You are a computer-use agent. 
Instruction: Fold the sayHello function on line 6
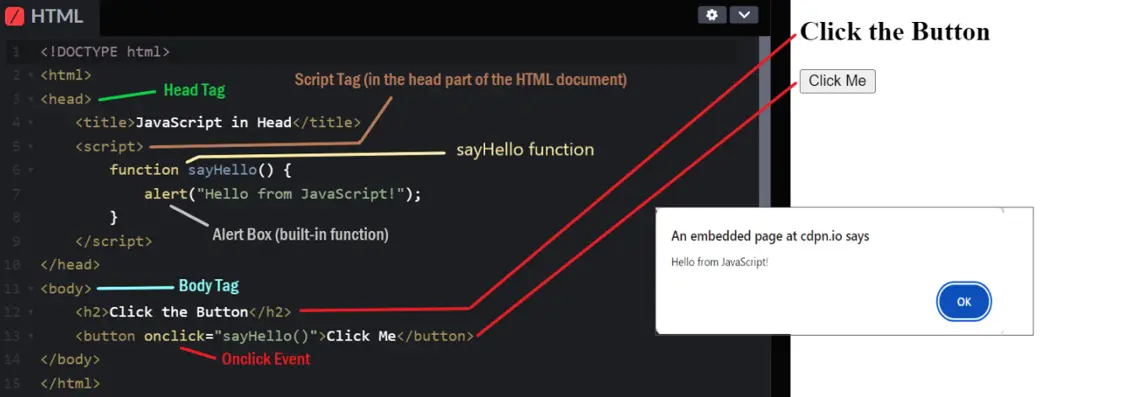click(30, 170)
